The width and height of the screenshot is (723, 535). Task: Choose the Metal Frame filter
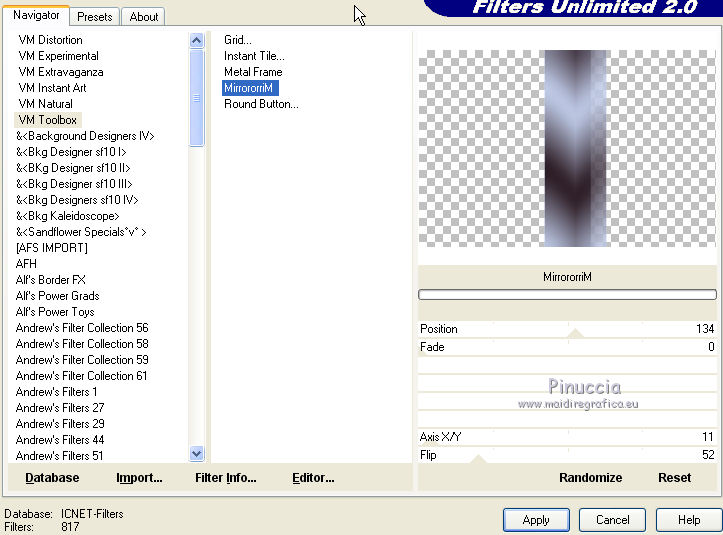click(253, 72)
